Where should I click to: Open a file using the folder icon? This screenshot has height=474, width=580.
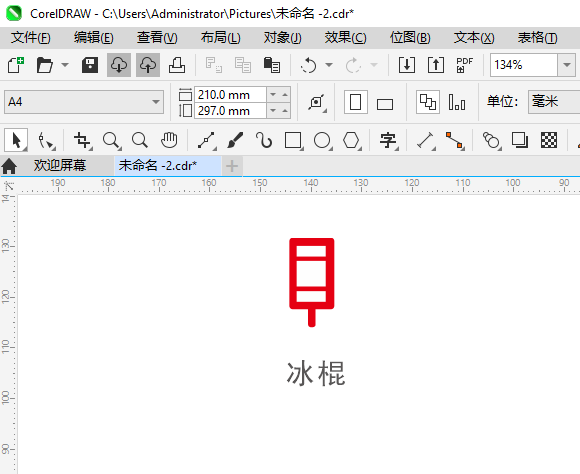(45, 65)
